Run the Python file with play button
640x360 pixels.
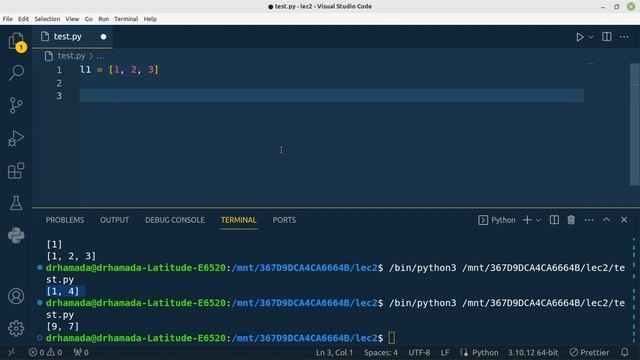pyautogui.click(x=579, y=37)
